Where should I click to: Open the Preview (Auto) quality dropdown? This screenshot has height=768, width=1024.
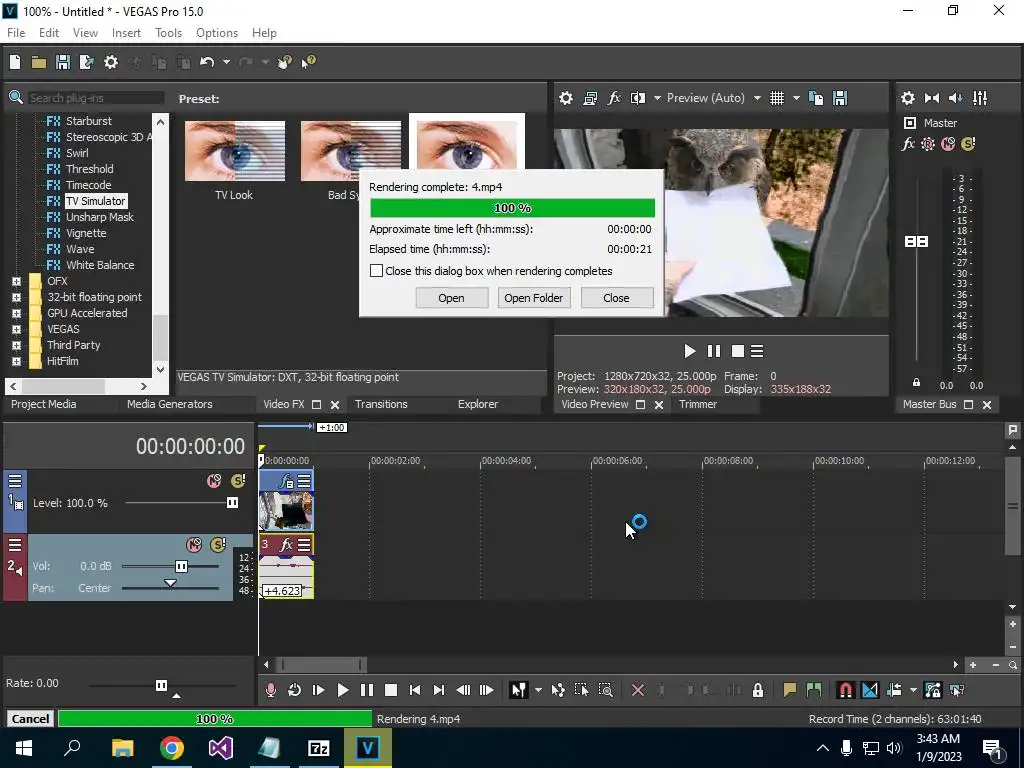758,98
